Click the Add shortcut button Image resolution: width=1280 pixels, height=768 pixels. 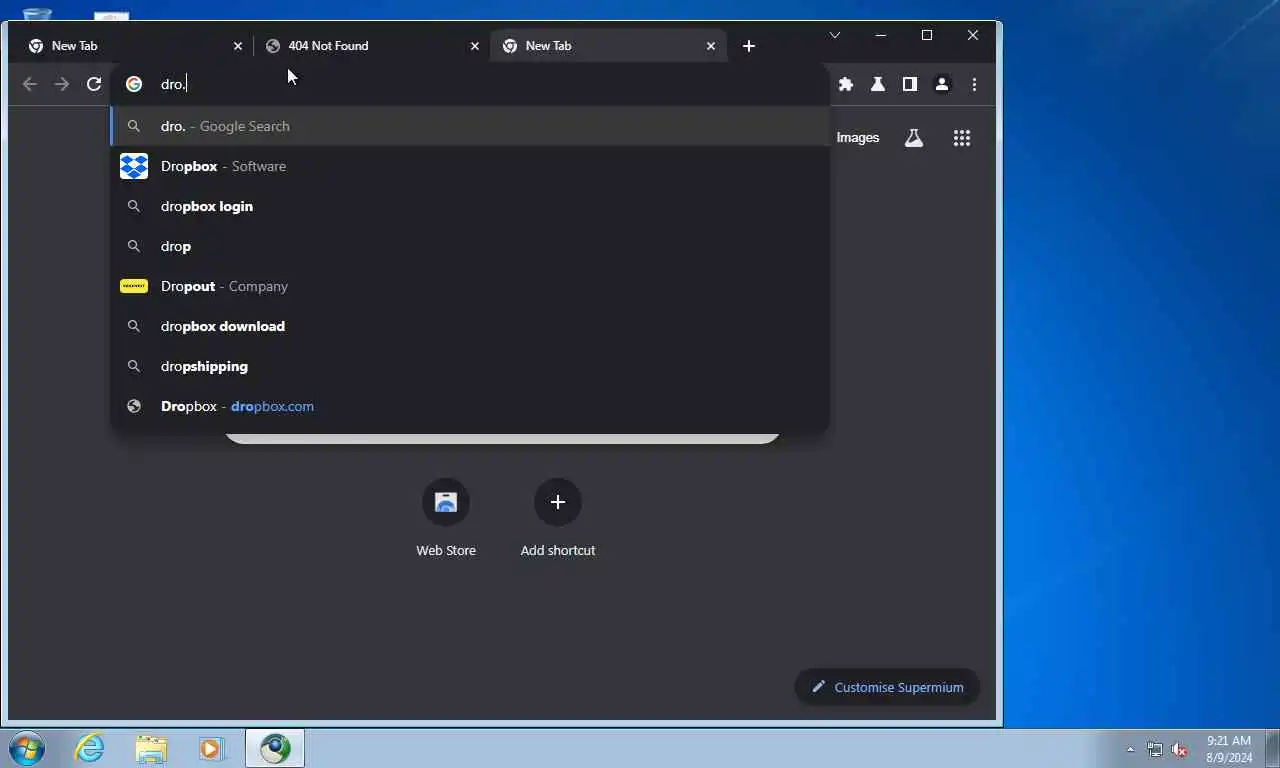coord(558,518)
